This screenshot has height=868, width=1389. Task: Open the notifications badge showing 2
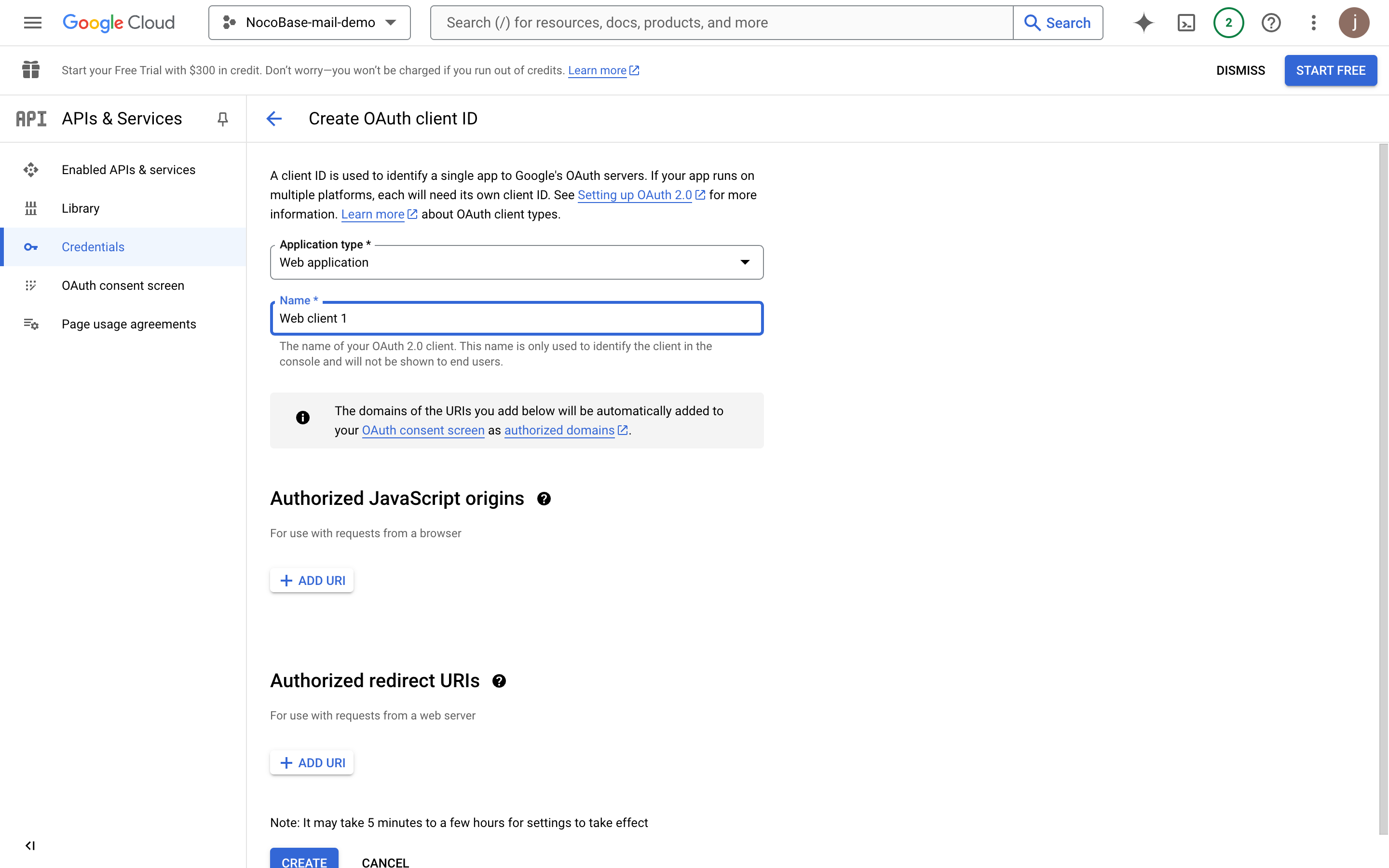(x=1228, y=22)
